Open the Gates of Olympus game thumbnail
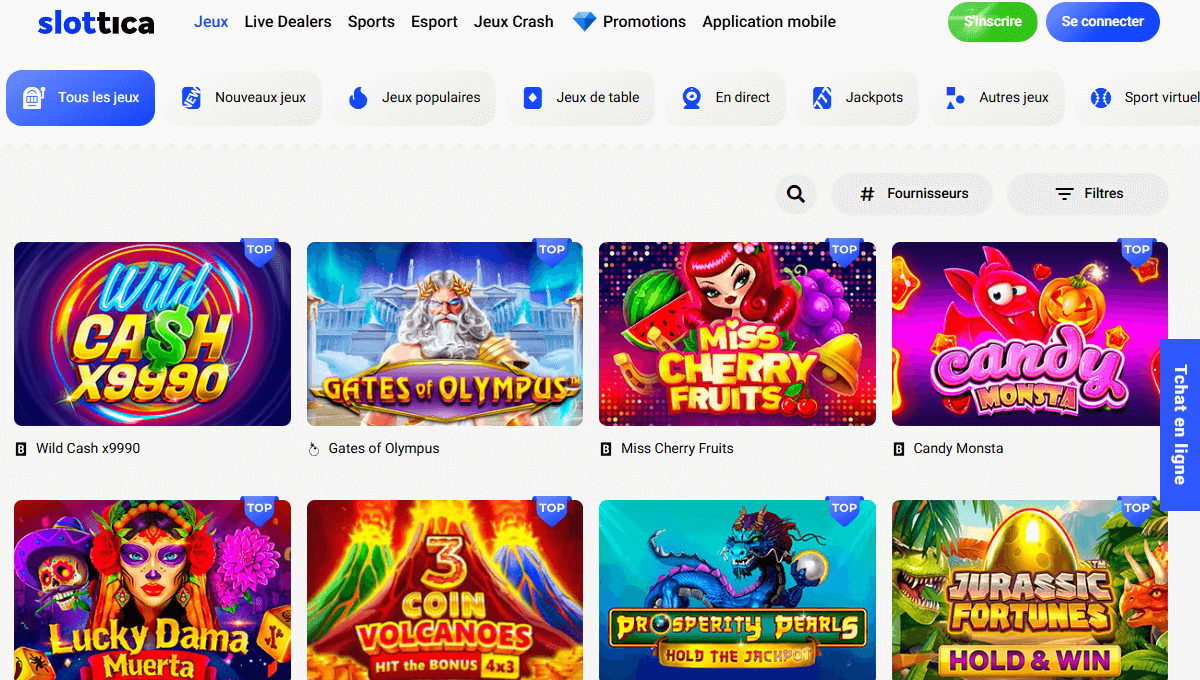This screenshot has width=1200, height=680. pyautogui.click(x=445, y=334)
